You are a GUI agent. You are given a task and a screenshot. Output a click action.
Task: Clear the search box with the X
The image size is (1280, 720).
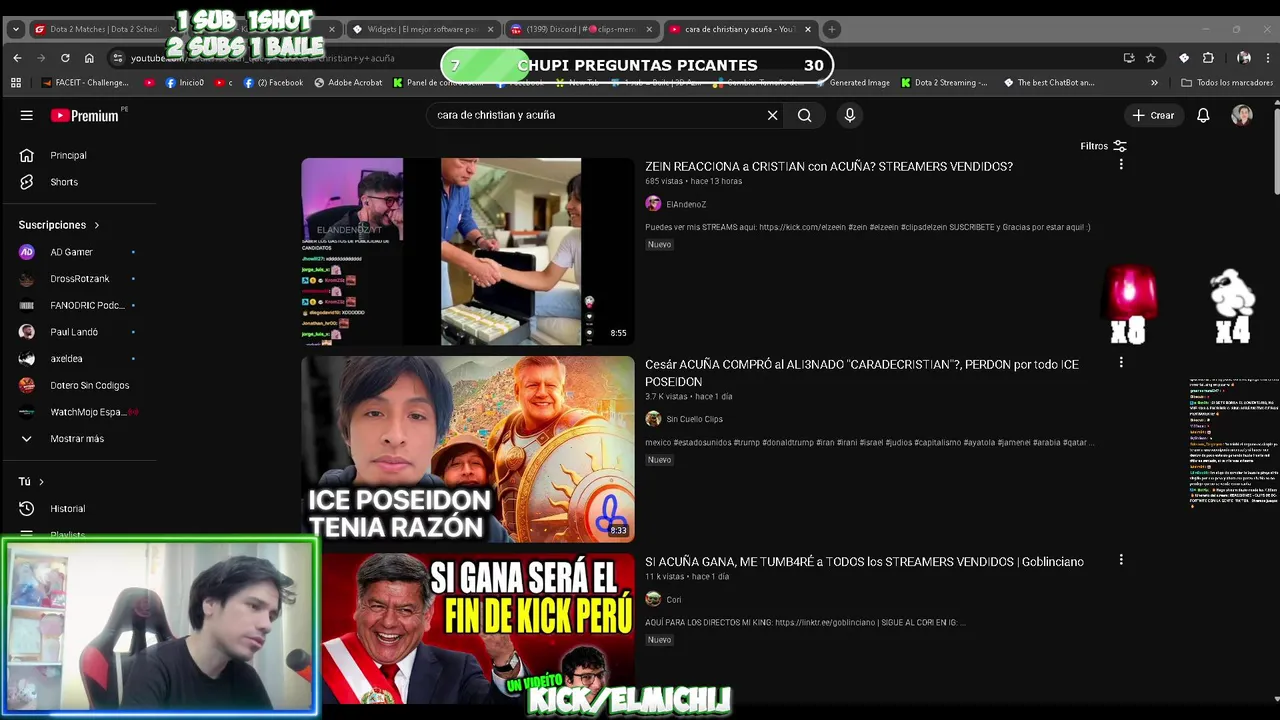click(x=772, y=115)
